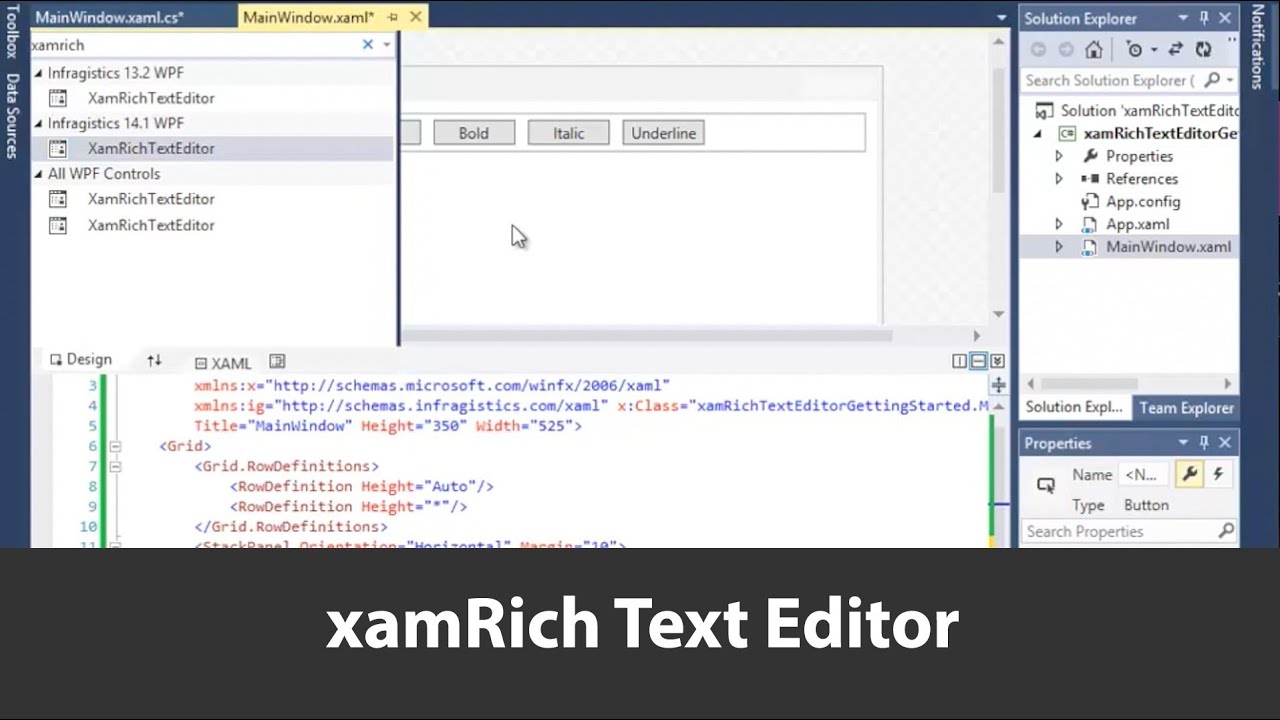Expand the References node
The height and width of the screenshot is (720, 1280).
tap(1059, 179)
